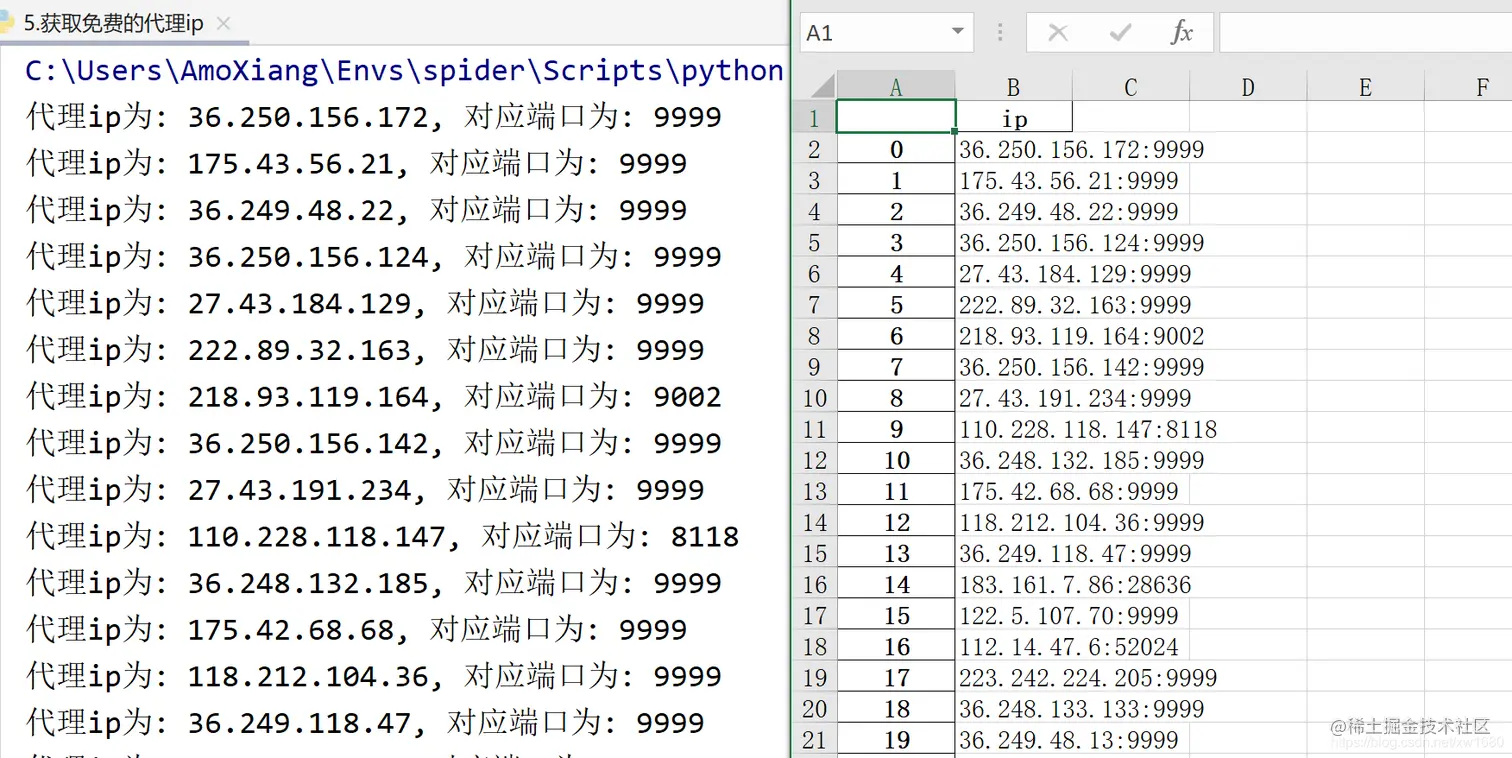This screenshot has height=758, width=1512.
Task: Click Excel cell '223.242.224.205:9999'
Action: click(1088, 678)
